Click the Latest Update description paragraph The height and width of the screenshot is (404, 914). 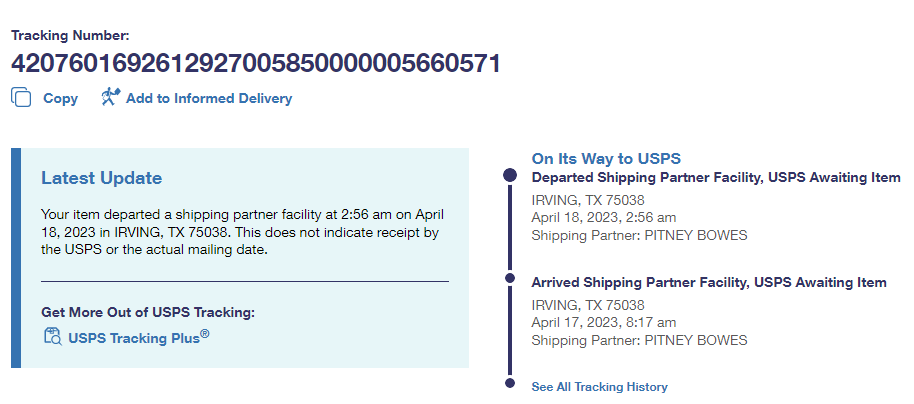pyautogui.click(x=240, y=232)
